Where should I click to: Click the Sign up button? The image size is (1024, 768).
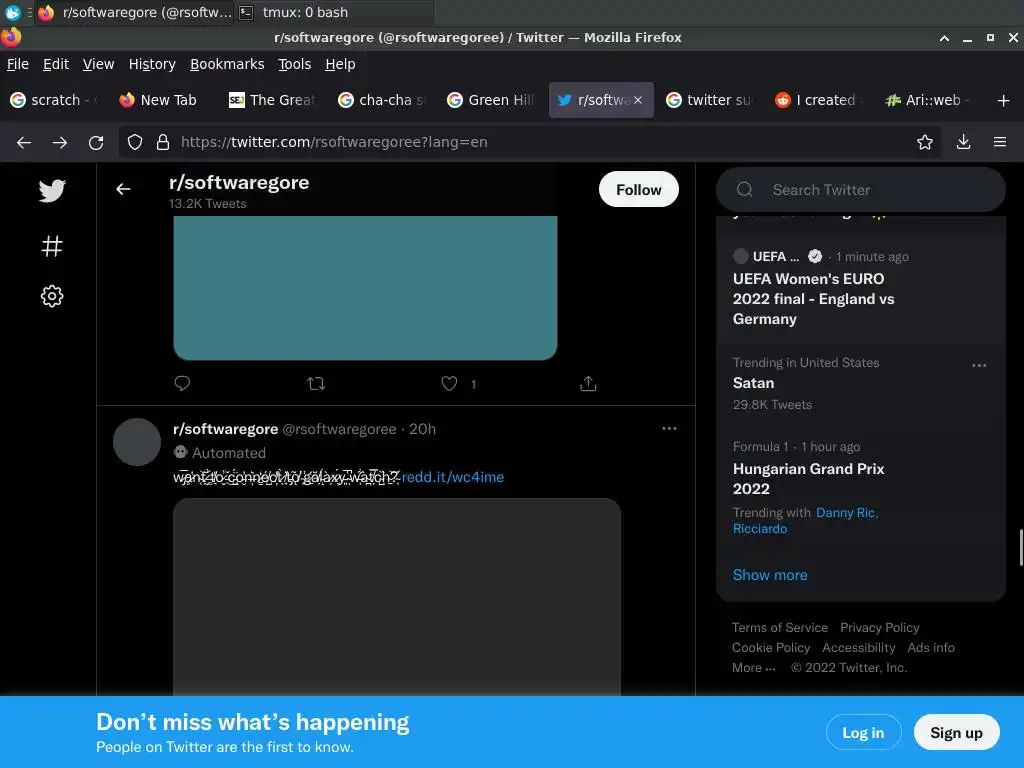pos(957,733)
